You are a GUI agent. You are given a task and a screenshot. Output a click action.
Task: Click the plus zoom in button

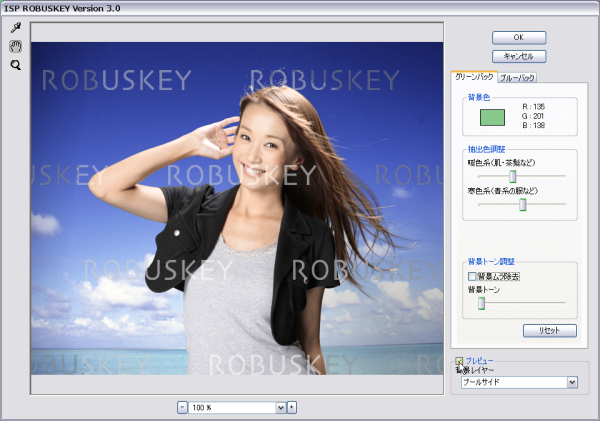click(292, 408)
